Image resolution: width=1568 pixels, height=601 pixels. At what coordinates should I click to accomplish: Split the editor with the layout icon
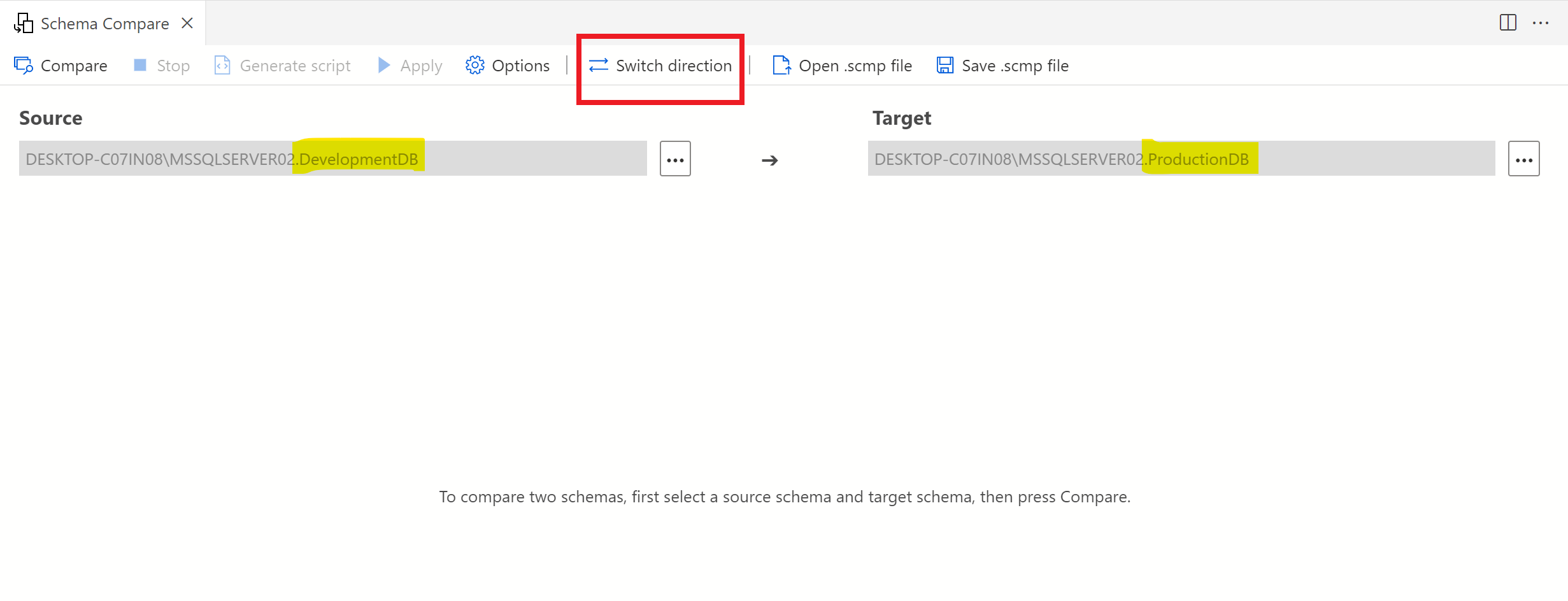(1508, 23)
